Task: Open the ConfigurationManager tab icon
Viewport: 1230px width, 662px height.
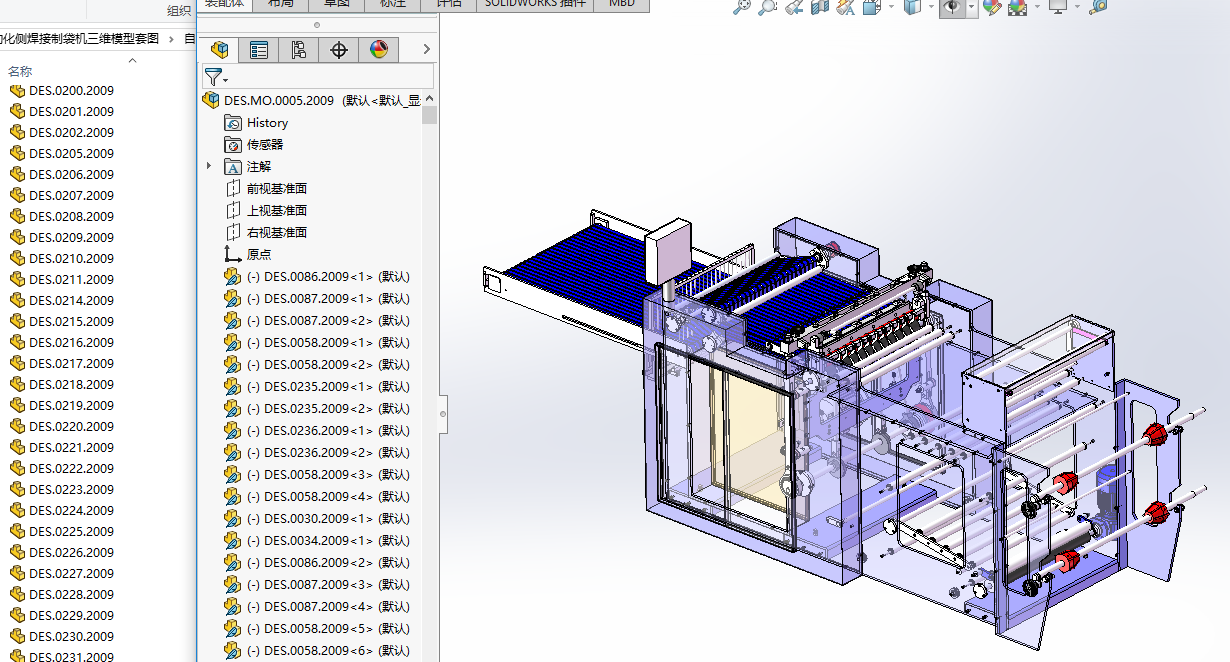Action: point(299,50)
